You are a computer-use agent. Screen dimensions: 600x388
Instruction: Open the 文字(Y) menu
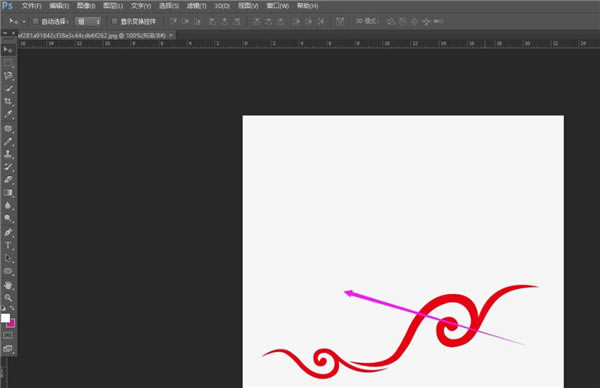[x=140, y=6]
